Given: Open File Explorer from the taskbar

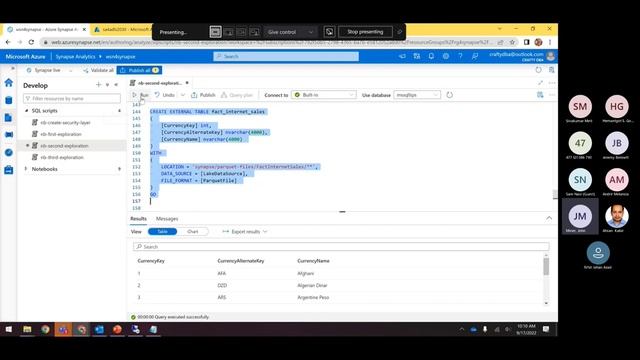Looking at the screenshot, I should coord(27,329).
